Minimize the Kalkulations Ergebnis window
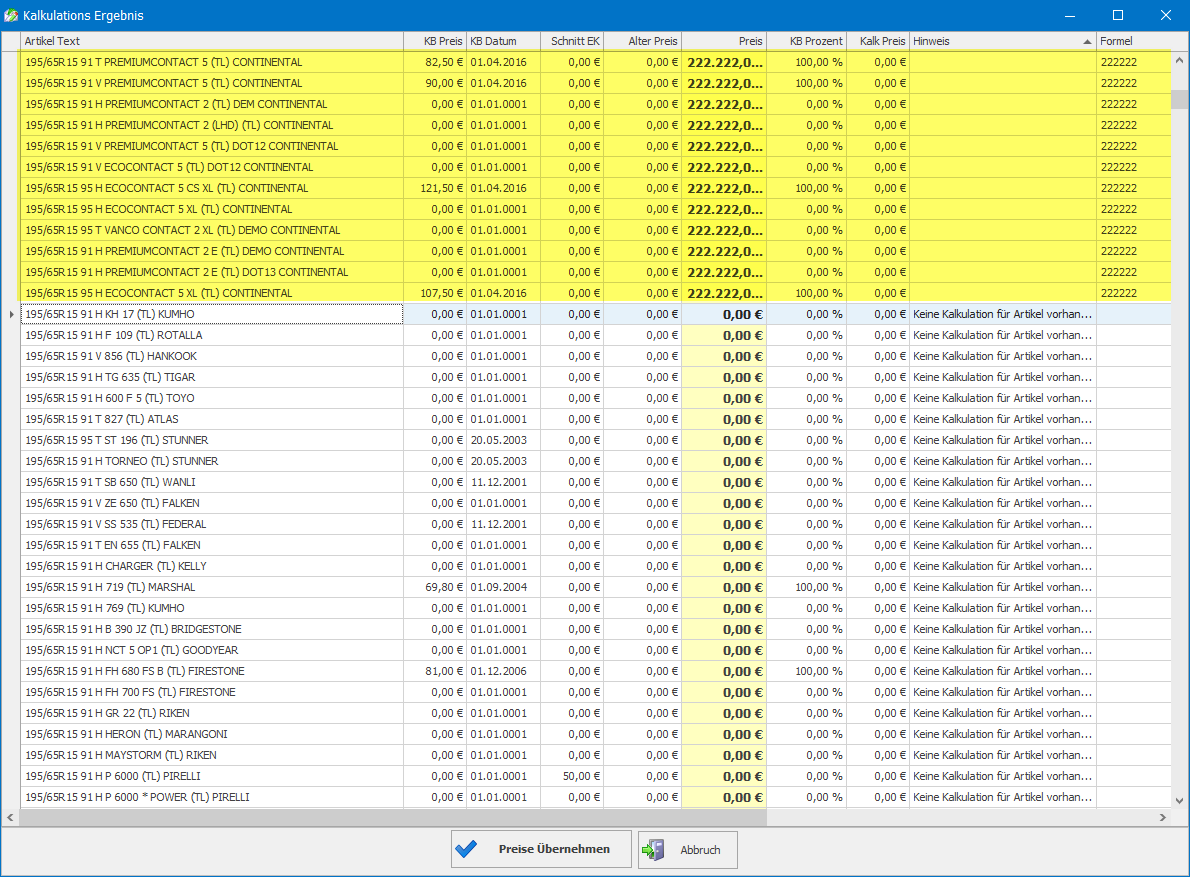 (x=1070, y=15)
